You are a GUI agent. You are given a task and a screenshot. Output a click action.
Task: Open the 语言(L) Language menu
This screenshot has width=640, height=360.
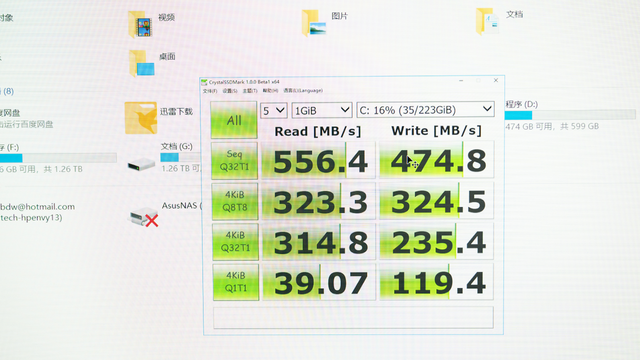[x=303, y=91]
